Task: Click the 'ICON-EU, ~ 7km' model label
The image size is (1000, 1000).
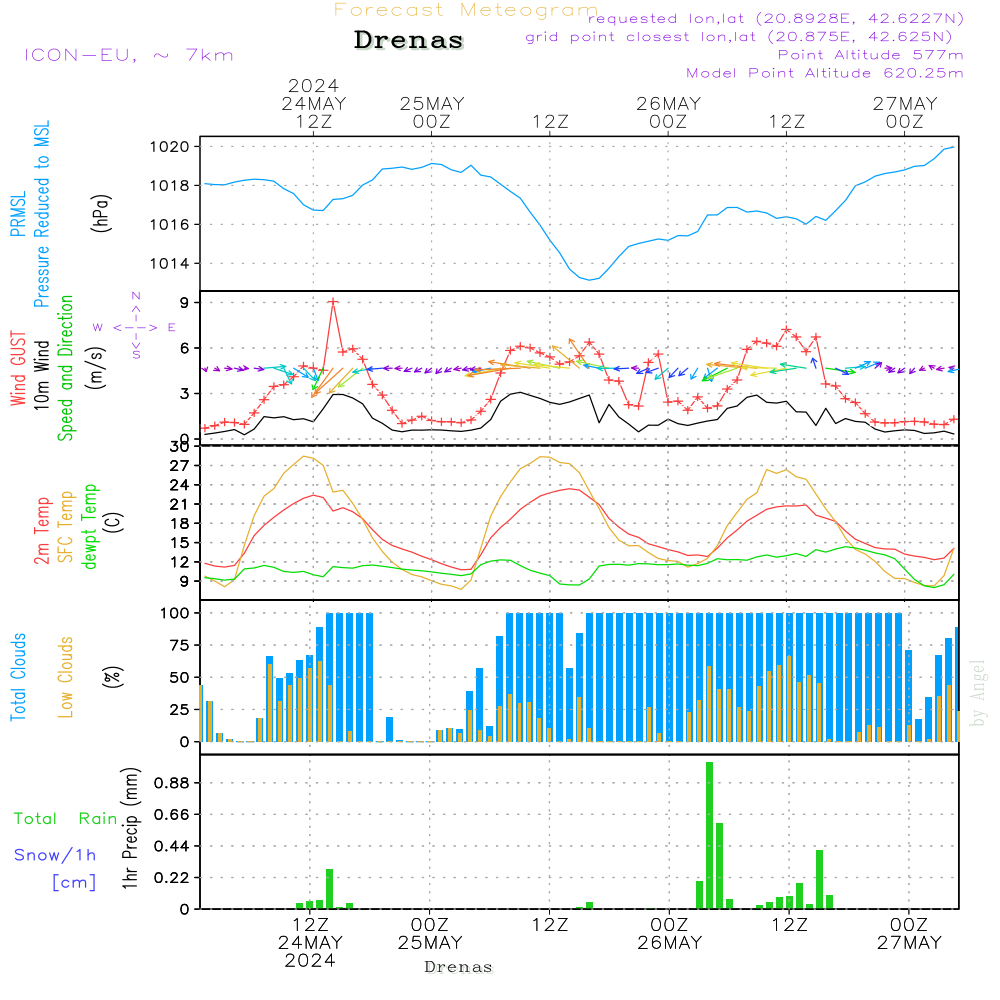Action: coord(129,55)
